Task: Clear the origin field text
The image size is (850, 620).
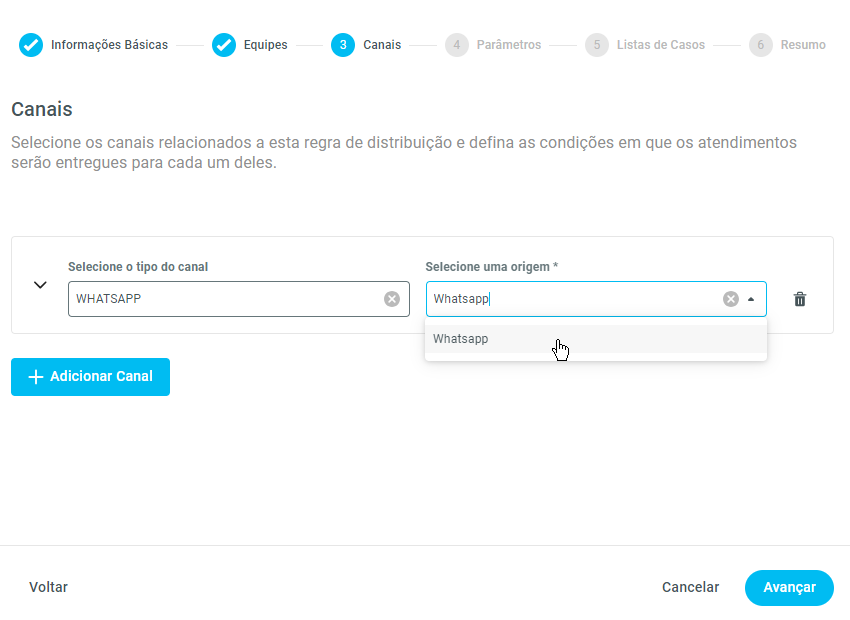Action: [x=731, y=299]
